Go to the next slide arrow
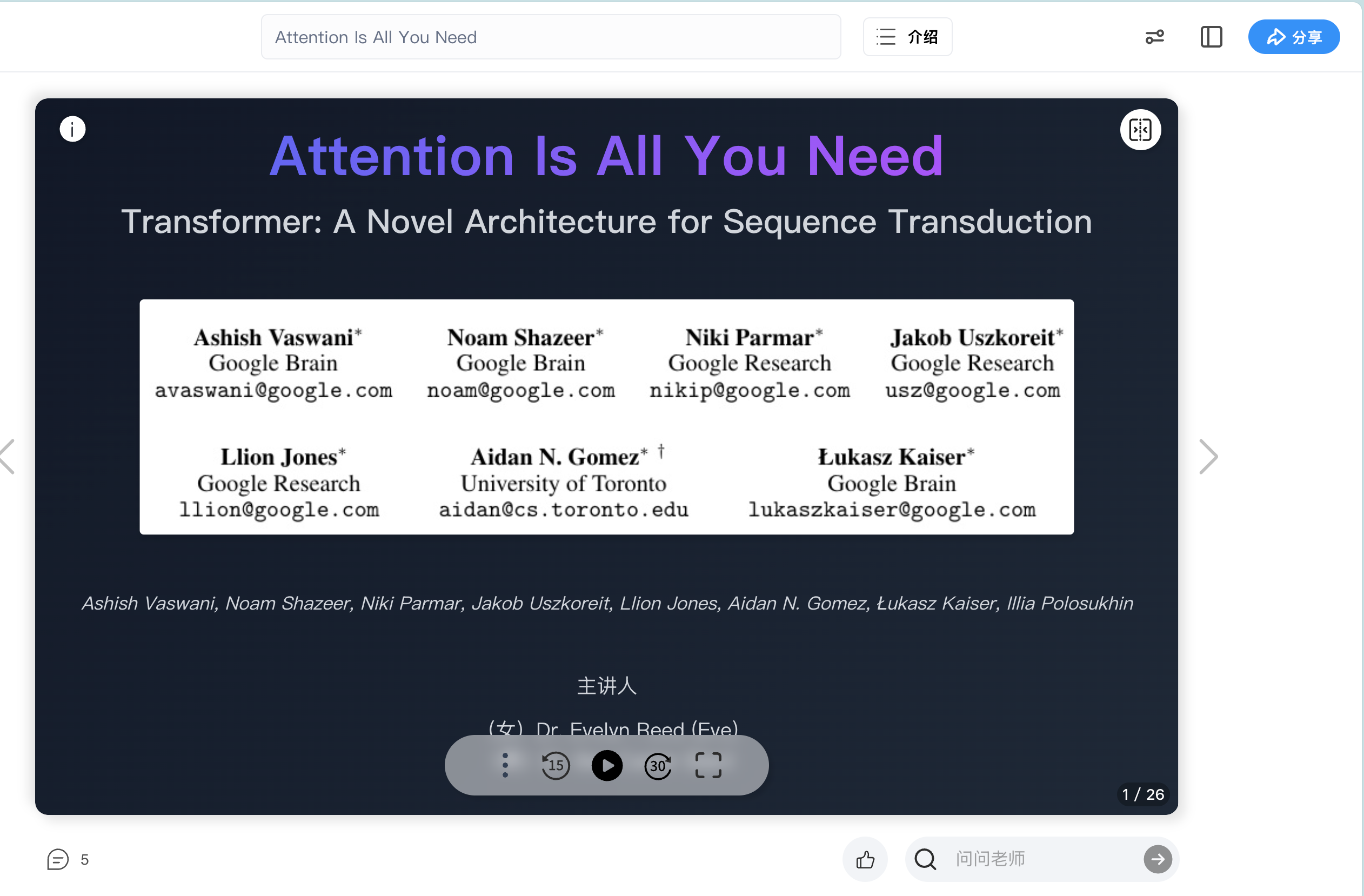The width and height of the screenshot is (1364, 896). pyautogui.click(x=1207, y=457)
